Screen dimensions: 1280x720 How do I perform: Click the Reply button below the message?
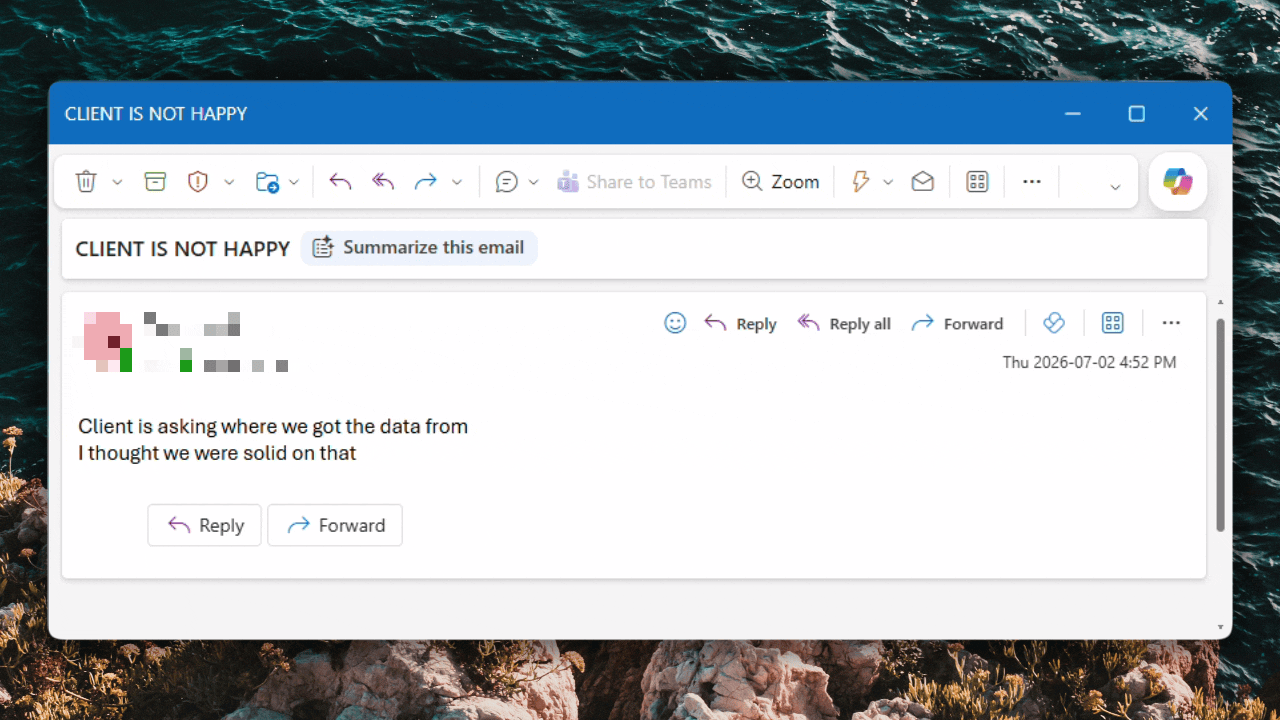point(205,525)
